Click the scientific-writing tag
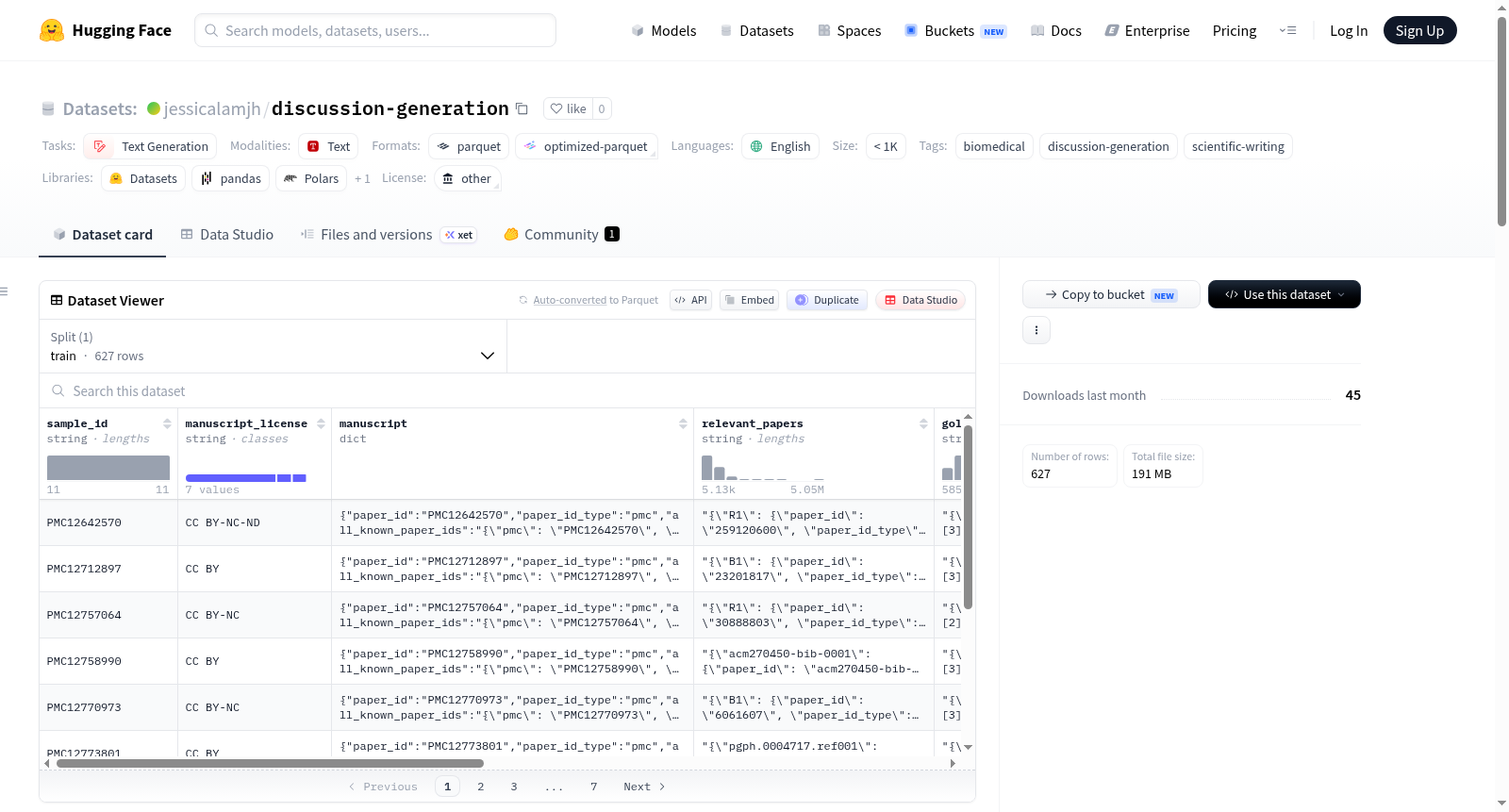The image size is (1509, 812). (x=1237, y=146)
